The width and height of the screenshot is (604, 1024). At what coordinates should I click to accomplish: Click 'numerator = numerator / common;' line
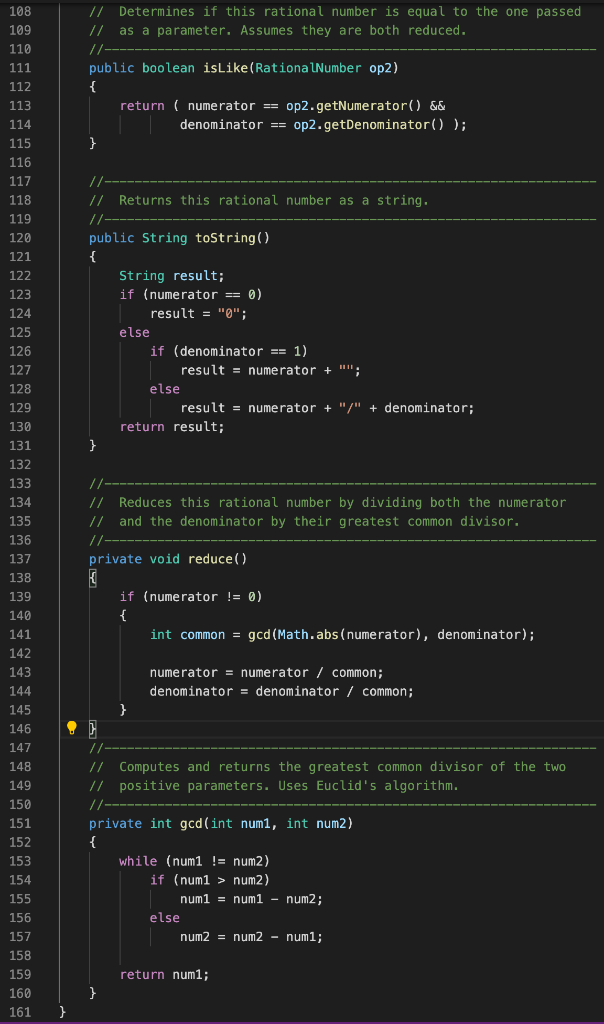(x=266, y=673)
